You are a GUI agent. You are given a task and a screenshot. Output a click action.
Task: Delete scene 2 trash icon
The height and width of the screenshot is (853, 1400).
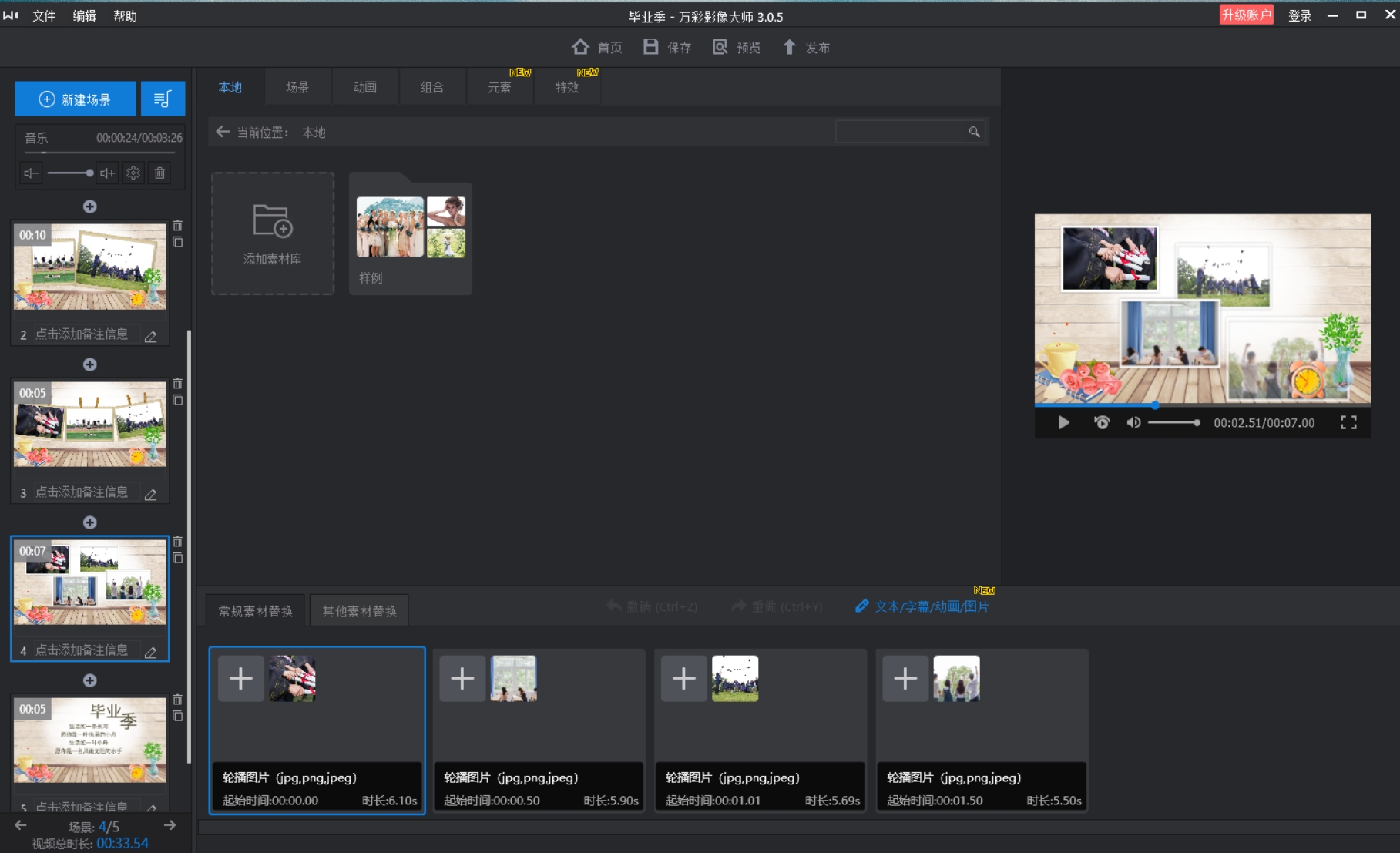pyautogui.click(x=178, y=226)
